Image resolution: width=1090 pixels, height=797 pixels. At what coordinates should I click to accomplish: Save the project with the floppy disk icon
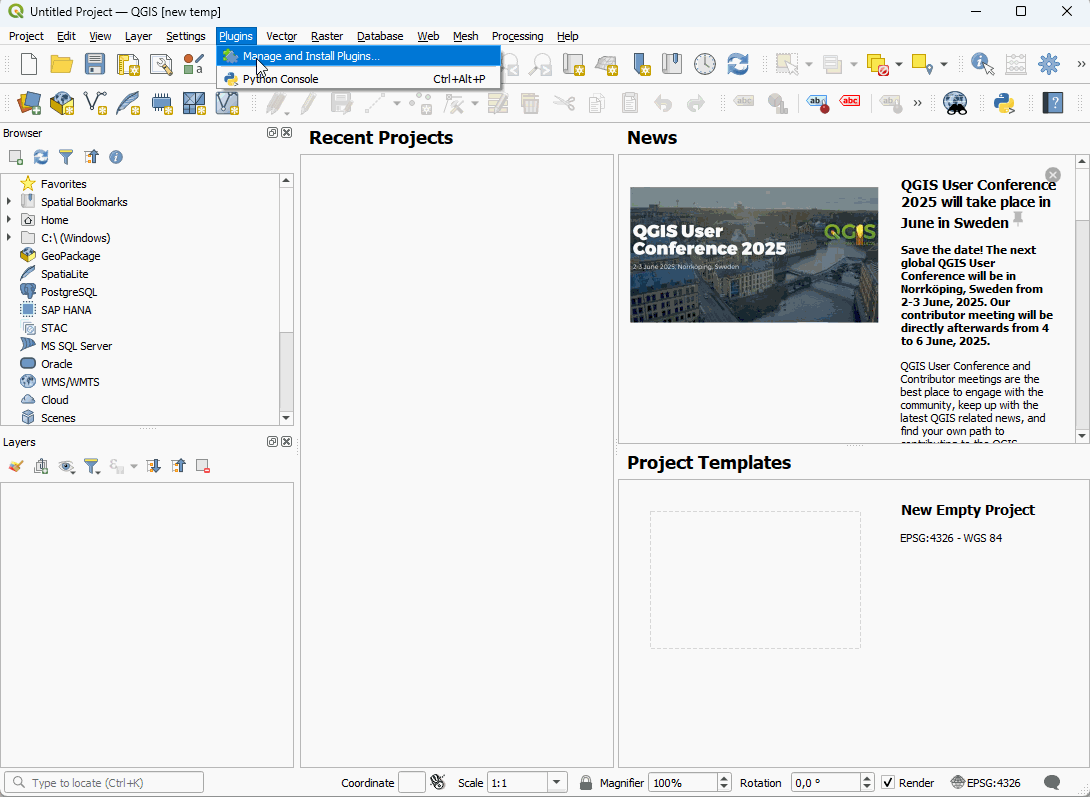95,64
